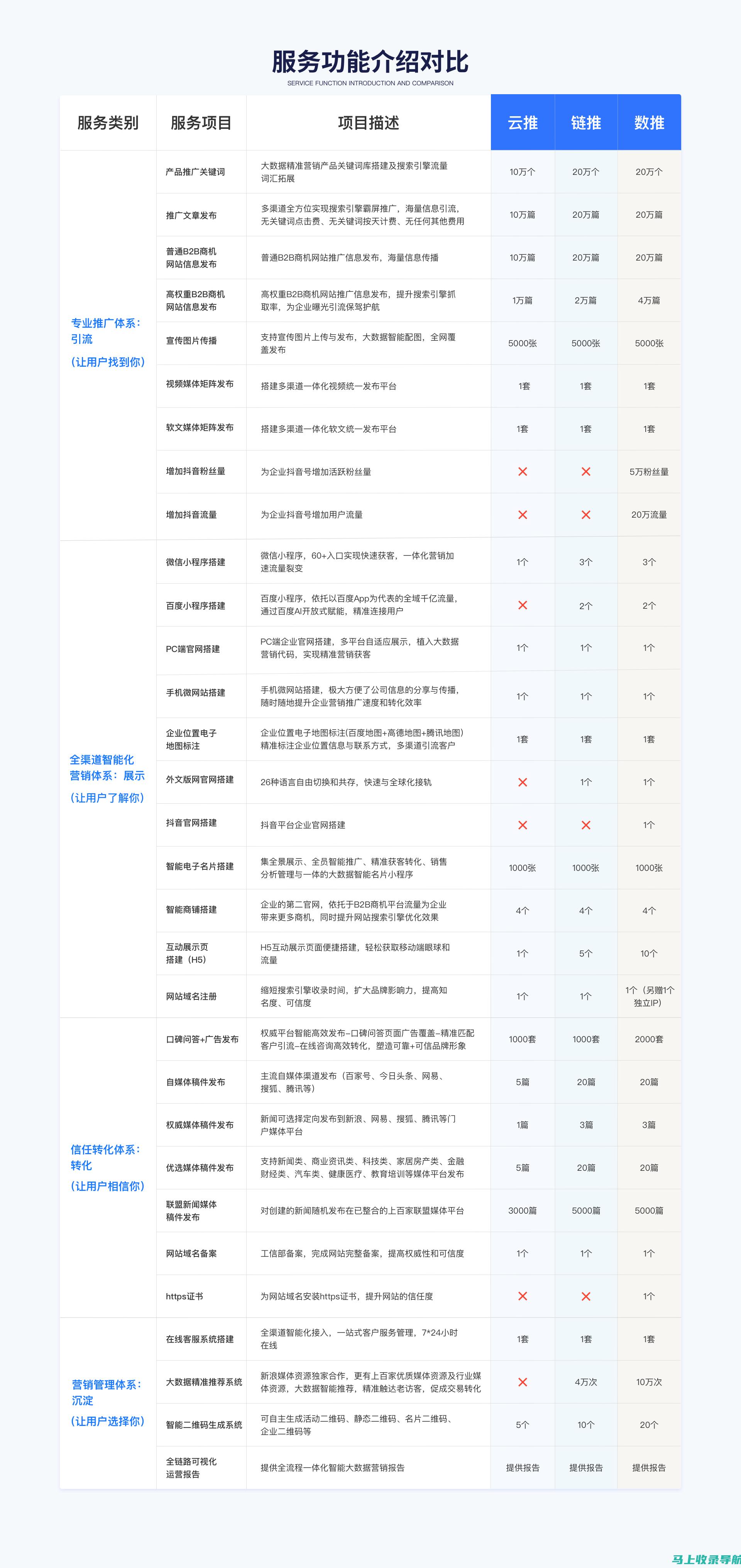Click the 为企业抖音号增加活跃粉丝量 description
This screenshot has height=1568, width=741.
(316, 472)
